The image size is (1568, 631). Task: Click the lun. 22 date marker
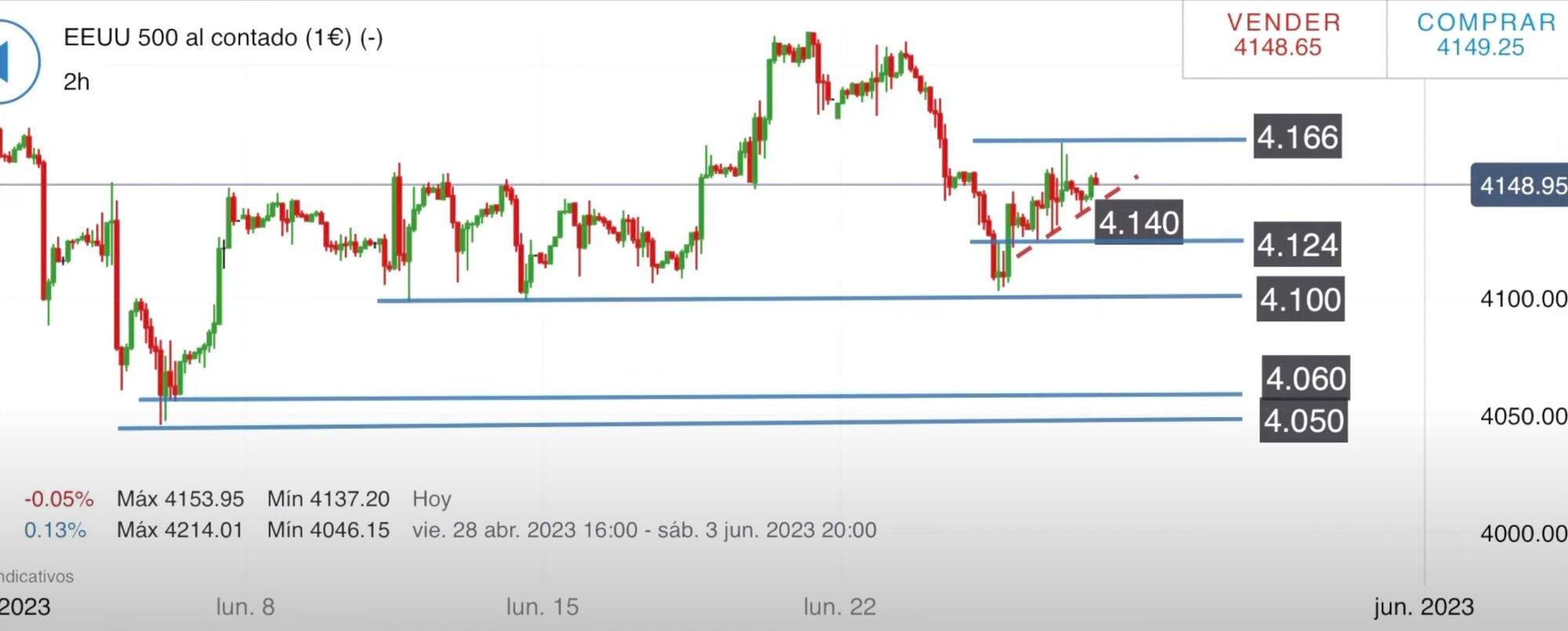pyautogui.click(x=839, y=607)
